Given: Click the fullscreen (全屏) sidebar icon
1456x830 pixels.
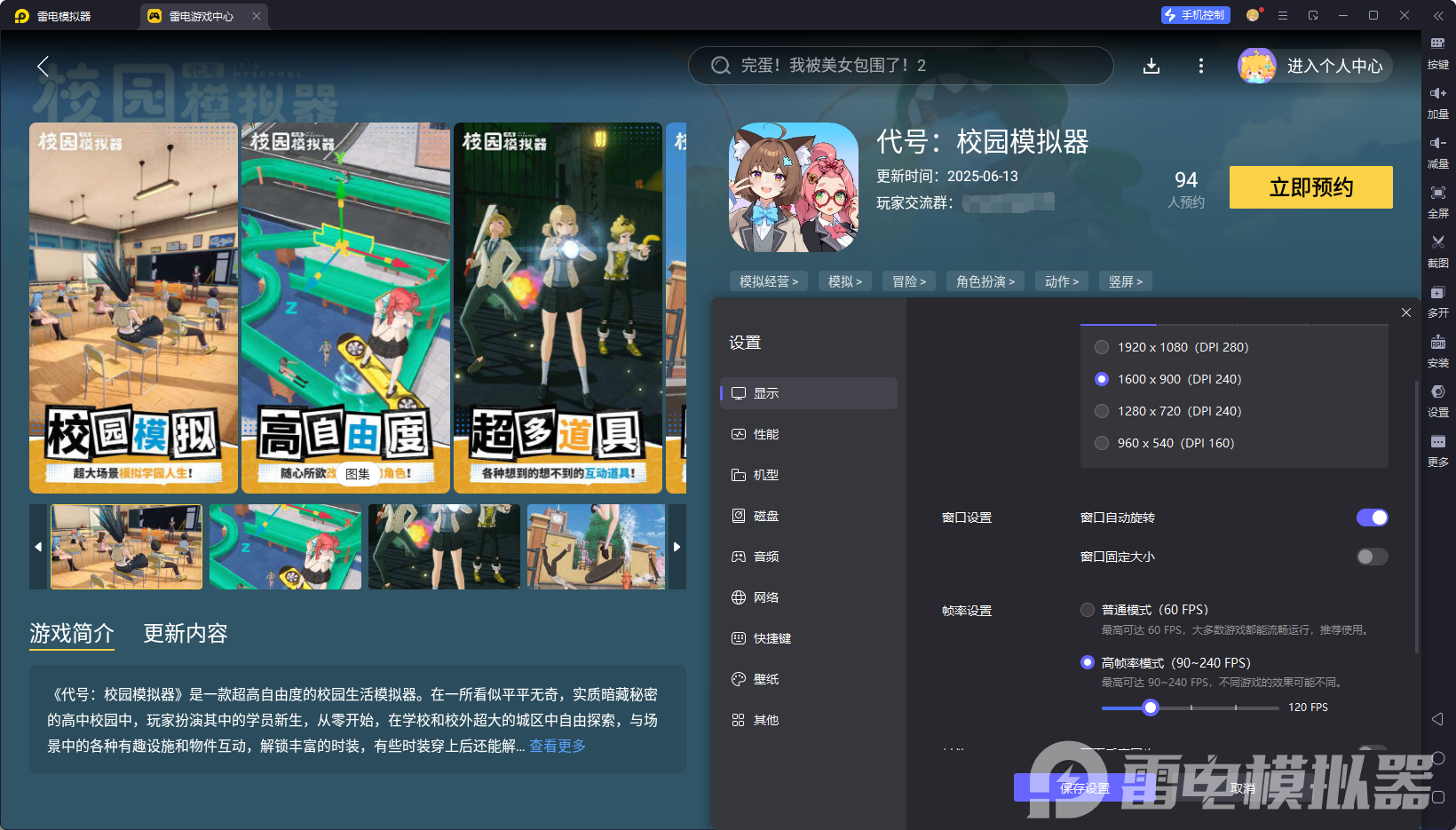Looking at the screenshot, I should [1438, 202].
